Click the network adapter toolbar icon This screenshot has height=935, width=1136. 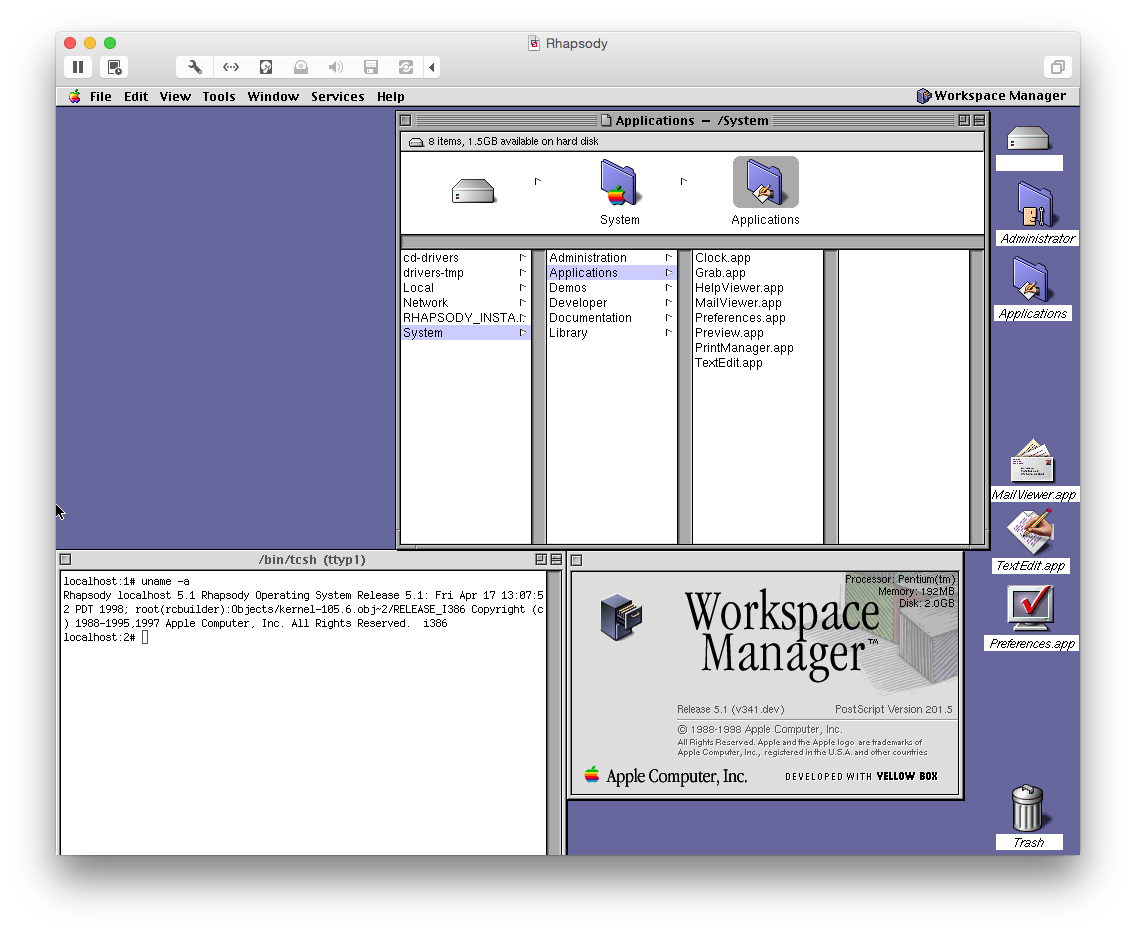click(230, 67)
